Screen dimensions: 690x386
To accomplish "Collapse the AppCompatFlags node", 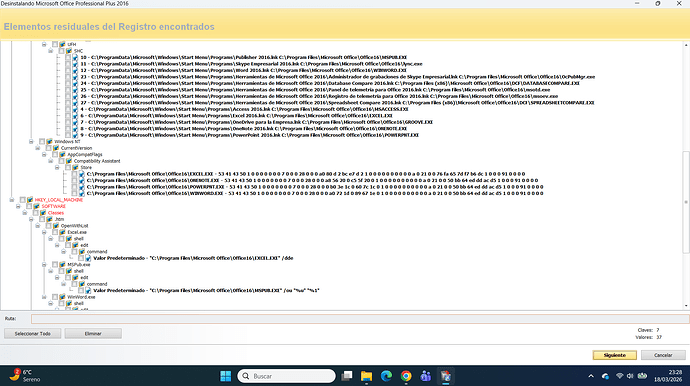I will [x=44, y=154].
